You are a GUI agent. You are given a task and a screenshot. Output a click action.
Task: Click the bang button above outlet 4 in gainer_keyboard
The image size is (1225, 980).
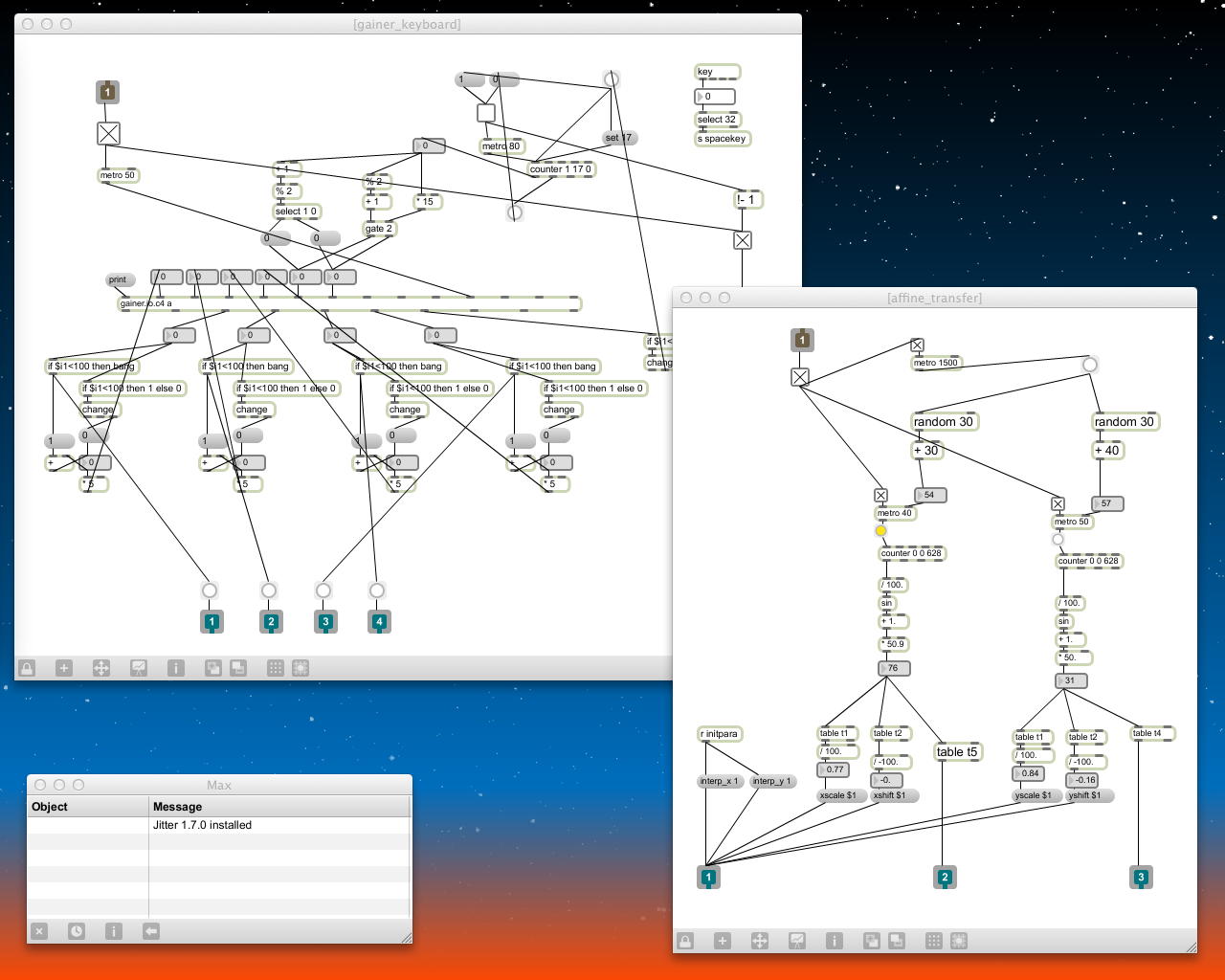pyautogui.click(x=377, y=590)
